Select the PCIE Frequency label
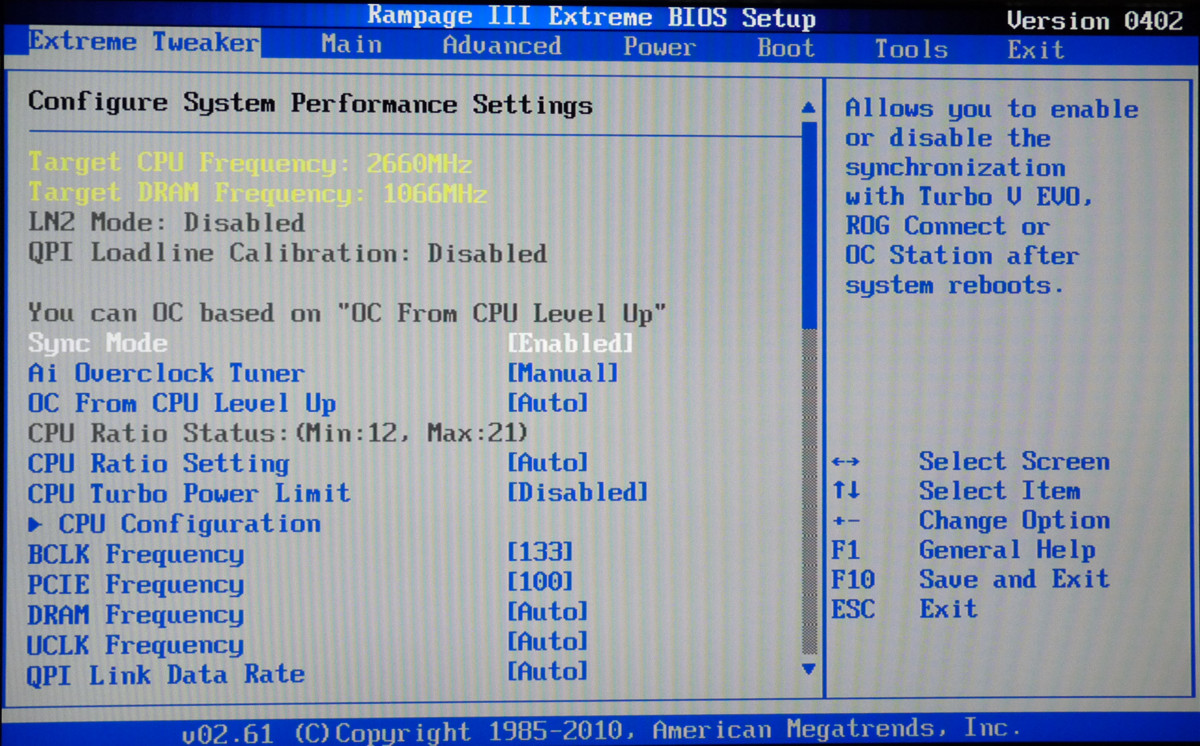The height and width of the screenshot is (746, 1200). 135,585
